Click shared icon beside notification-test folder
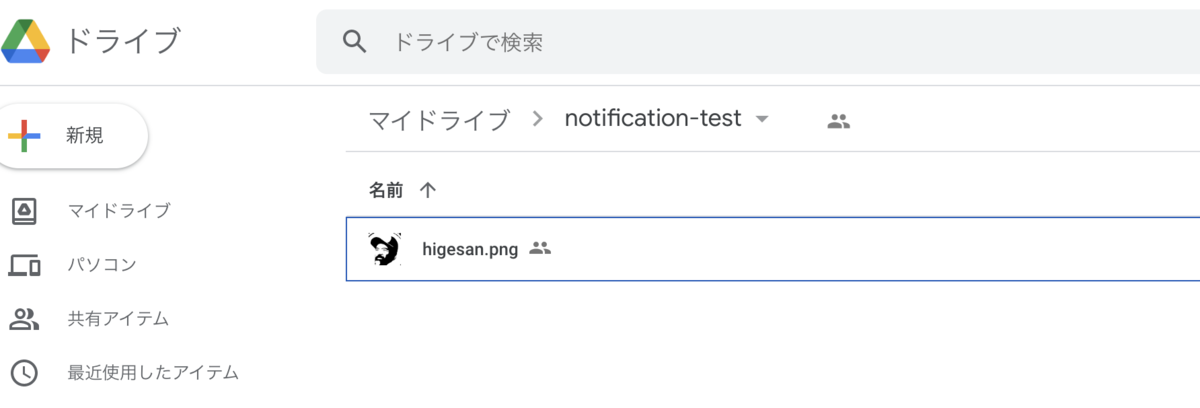This screenshot has width=1200, height=408. tap(838, 121)
